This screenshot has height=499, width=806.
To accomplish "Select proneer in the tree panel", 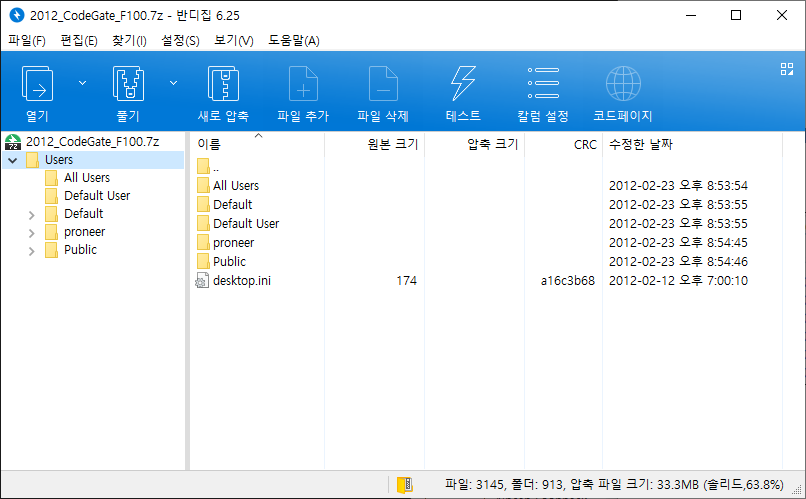I will point(84,232).
